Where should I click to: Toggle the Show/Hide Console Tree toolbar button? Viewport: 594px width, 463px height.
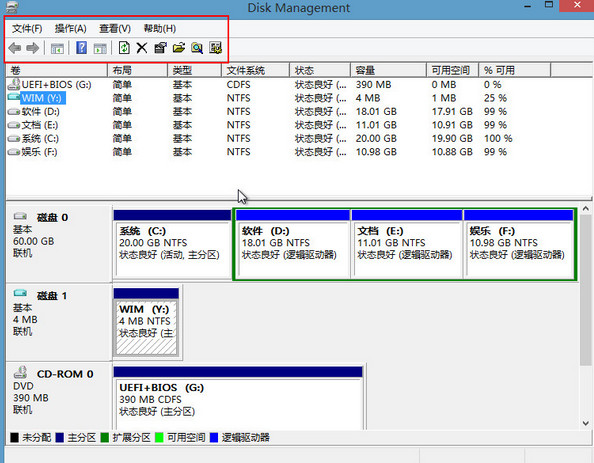pos(57,48)
